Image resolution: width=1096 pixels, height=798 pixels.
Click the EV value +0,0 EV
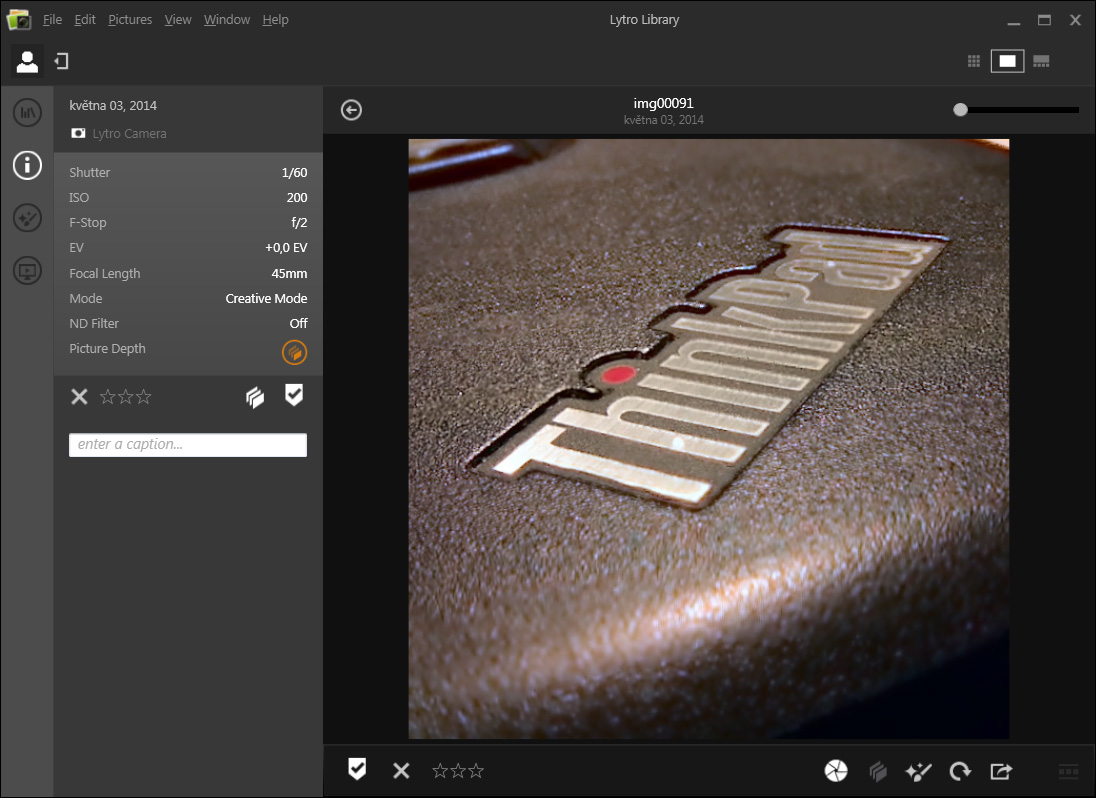[x=287, y=248]
